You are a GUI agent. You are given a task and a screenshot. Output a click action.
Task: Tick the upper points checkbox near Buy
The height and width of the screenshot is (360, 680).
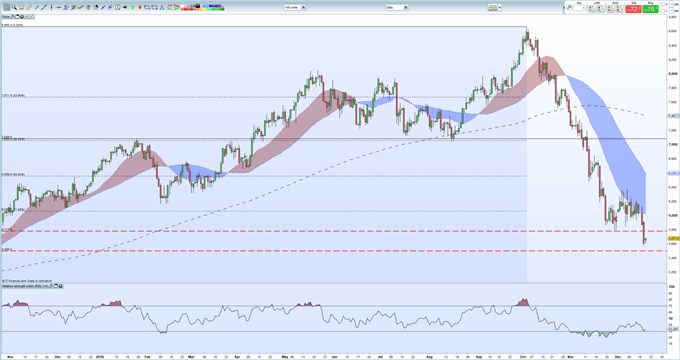[x=663, y=4]
